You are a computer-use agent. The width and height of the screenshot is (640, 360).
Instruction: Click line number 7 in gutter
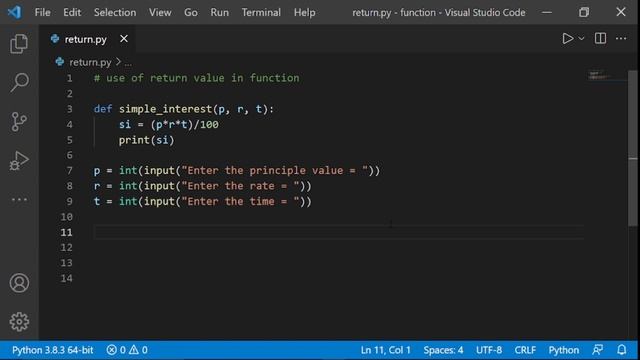(69, 170)
